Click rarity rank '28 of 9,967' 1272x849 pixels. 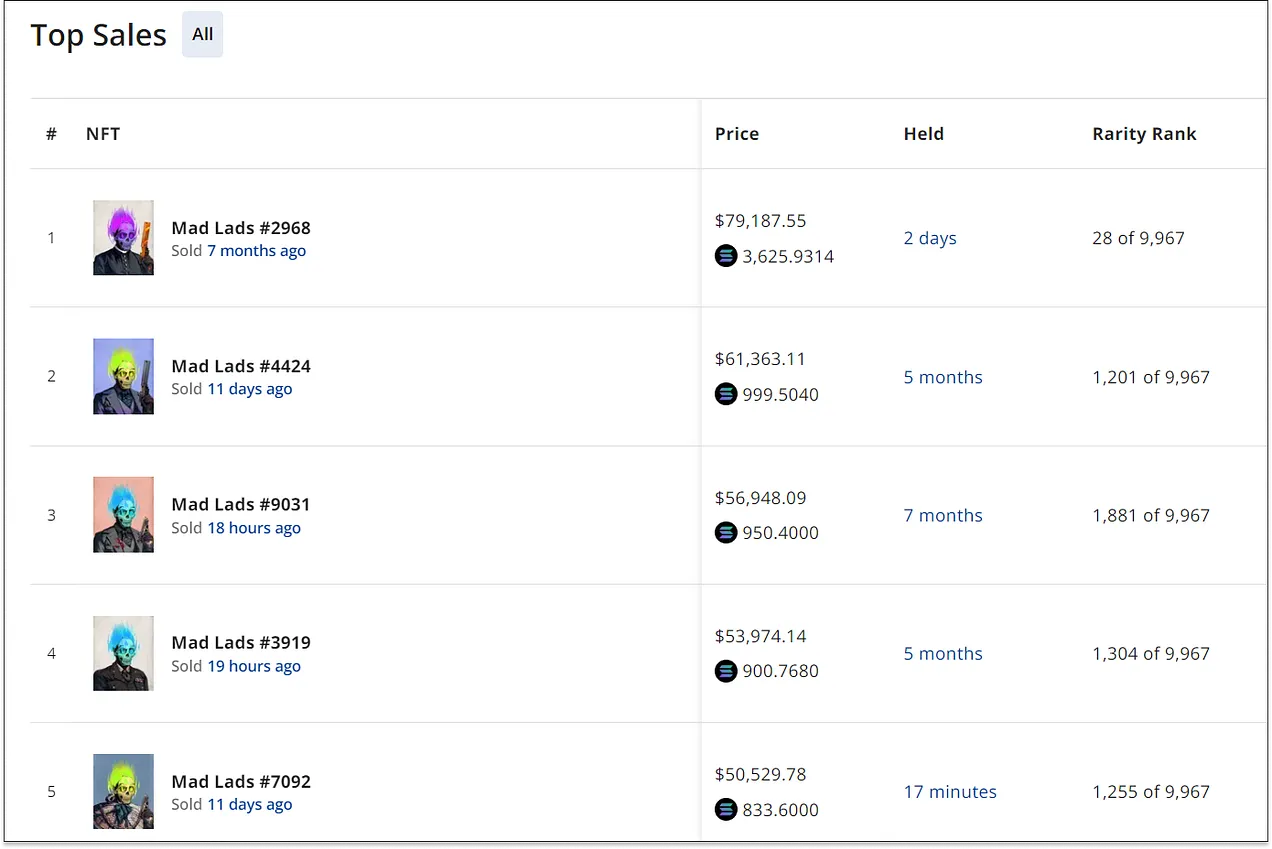1138,238
